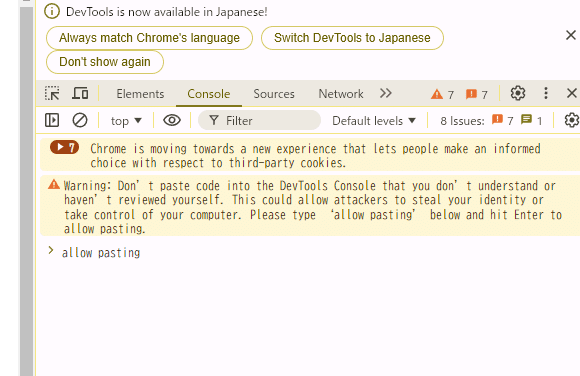This screenshot has height=376, width=580.
Task: Open the Sources tab
Action: pos(274,94)
